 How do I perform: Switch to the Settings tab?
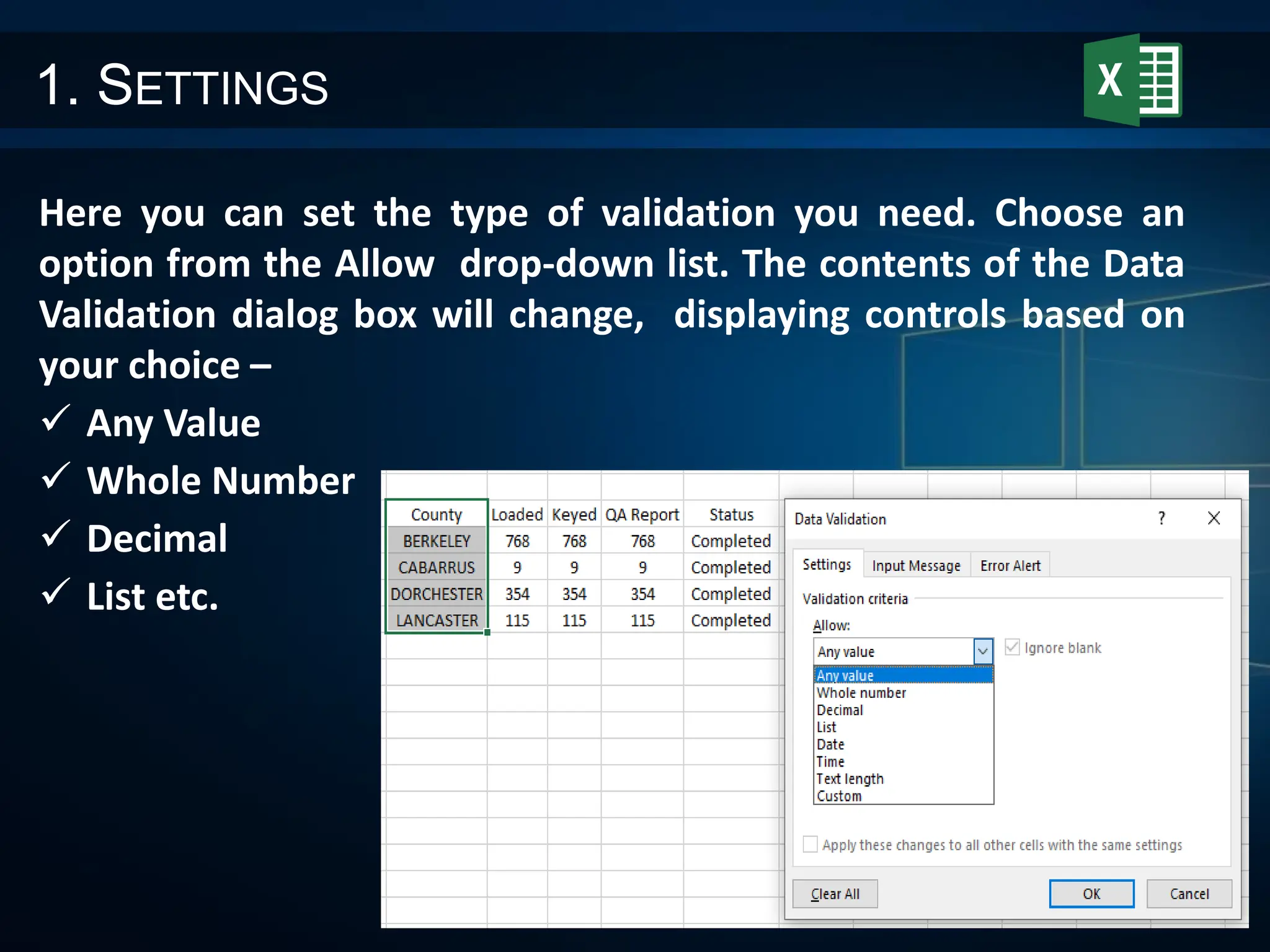(827, 565)
